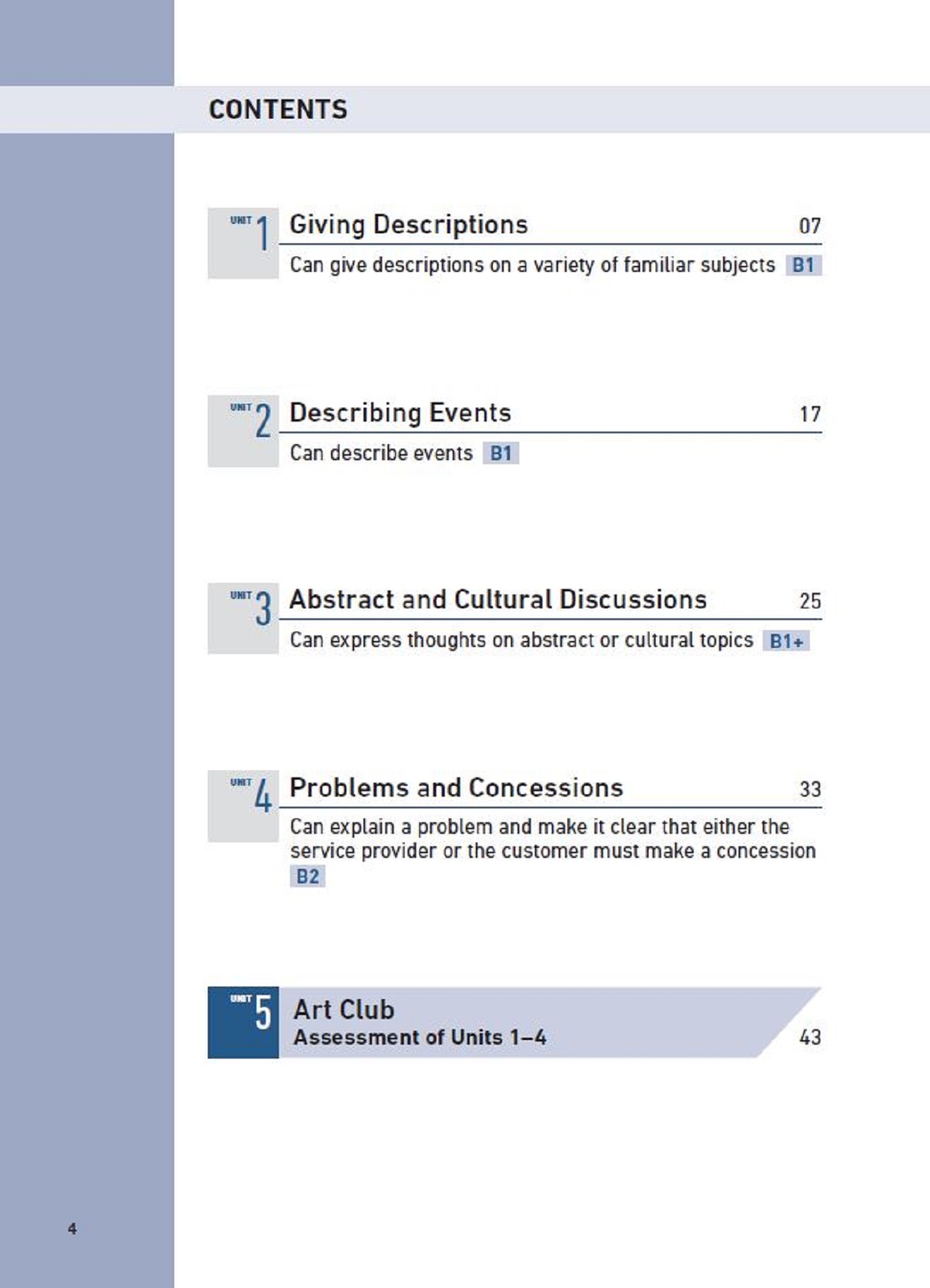Click page number 07
This screenshot has height=1288, width=930.
[x=810, y=226]
